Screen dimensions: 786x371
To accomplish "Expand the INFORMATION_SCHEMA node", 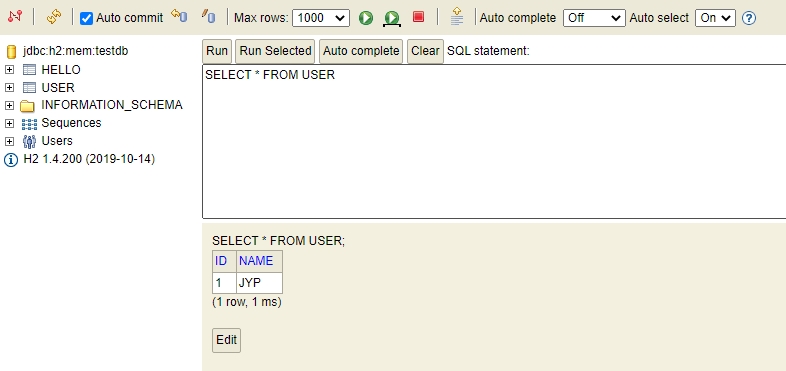I will [x=9, y=106].
